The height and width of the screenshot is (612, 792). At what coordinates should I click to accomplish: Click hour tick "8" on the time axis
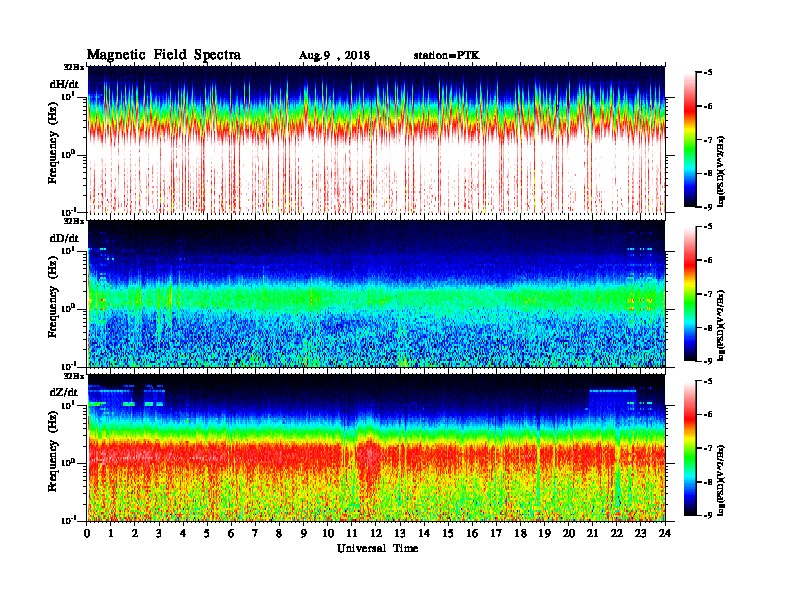(x=280, y=534)
